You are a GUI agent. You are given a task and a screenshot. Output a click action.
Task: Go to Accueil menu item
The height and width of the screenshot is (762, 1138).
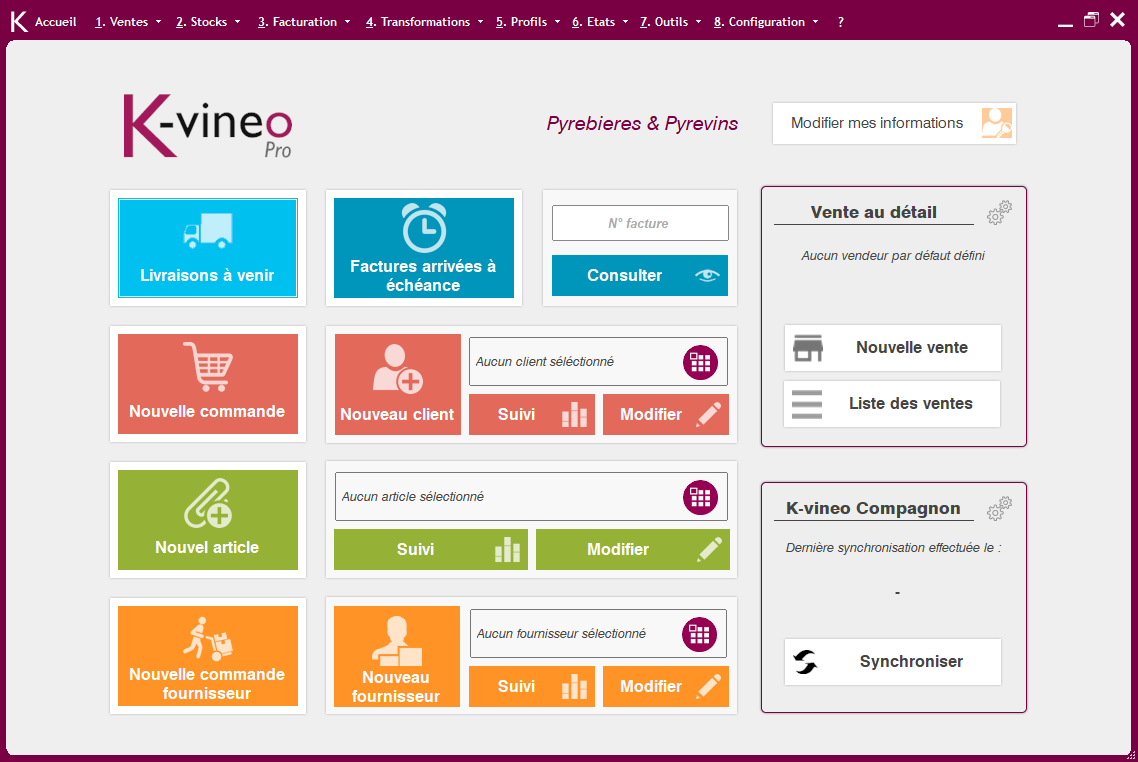coord(55,22)
